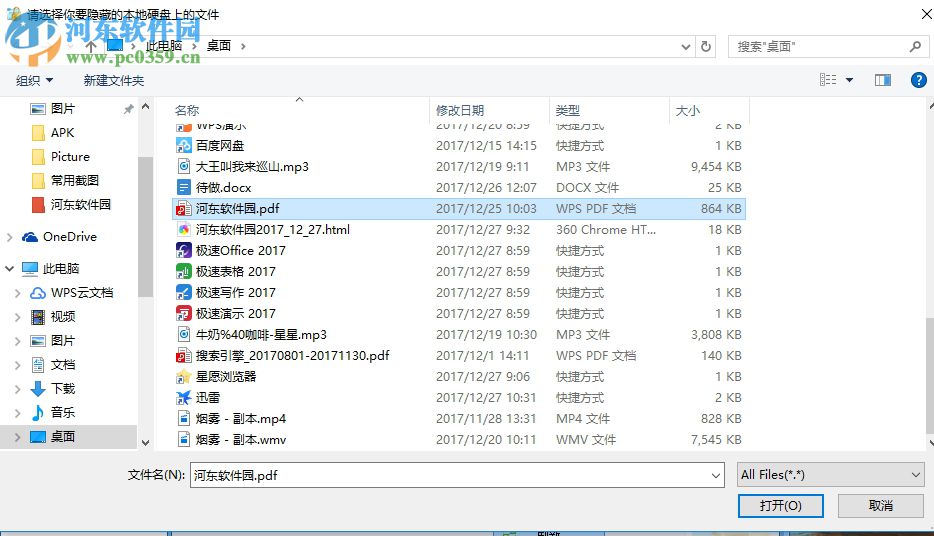Click the 河东软件园.pdf file icon
934x536 pixels.
[x=183, y=208]
